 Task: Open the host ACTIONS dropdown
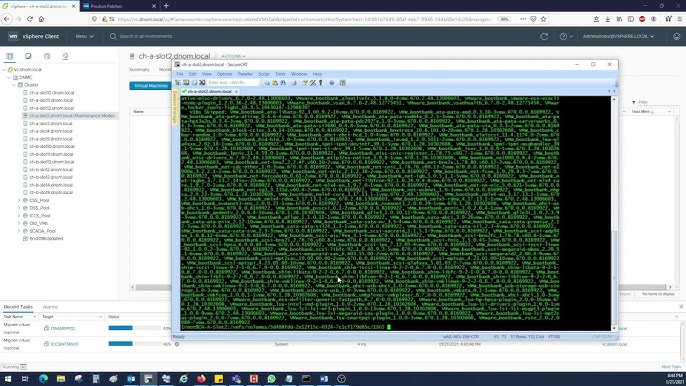(x=233, y=56)
